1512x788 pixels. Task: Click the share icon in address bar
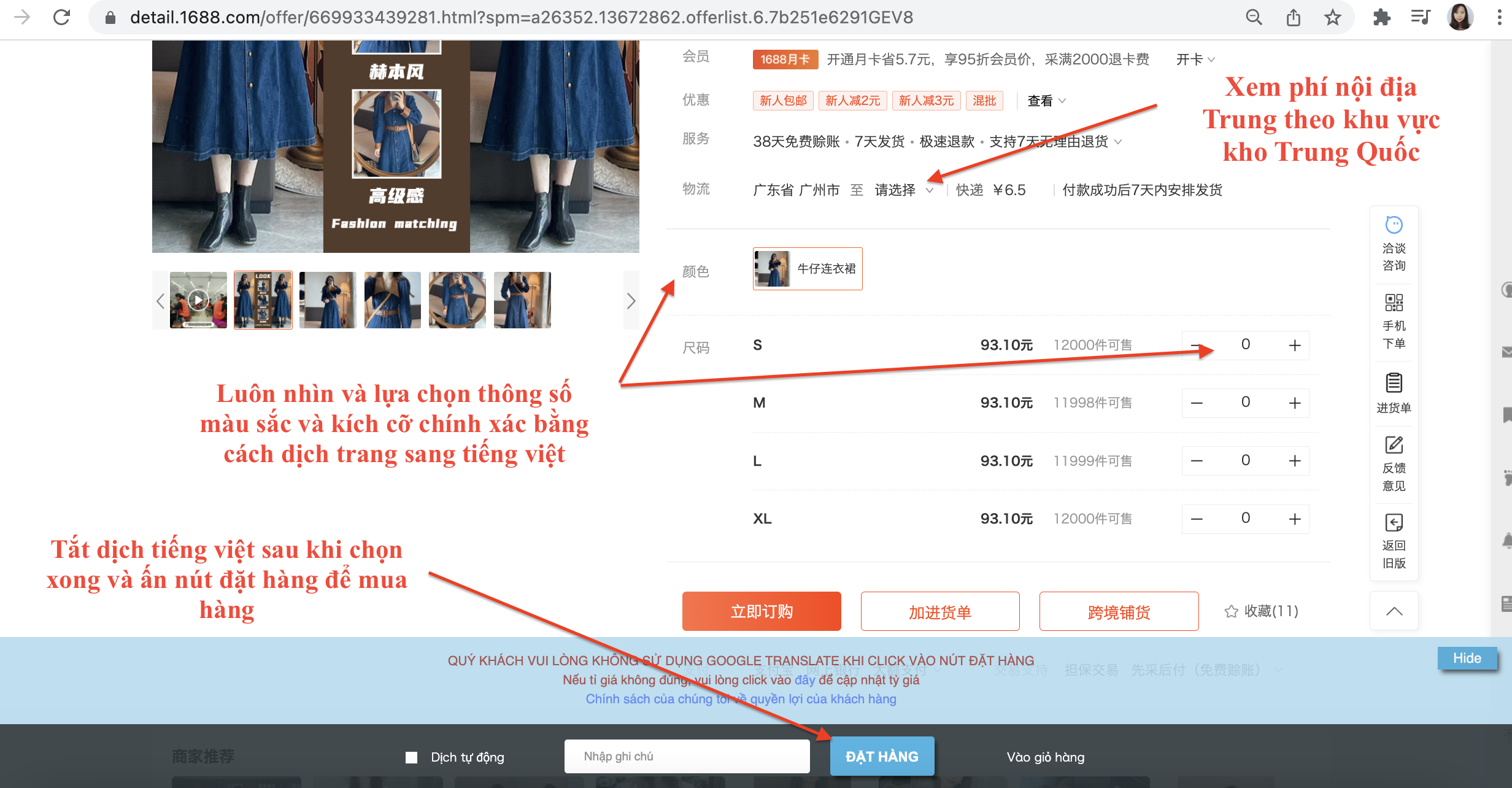coord(1294,17)
